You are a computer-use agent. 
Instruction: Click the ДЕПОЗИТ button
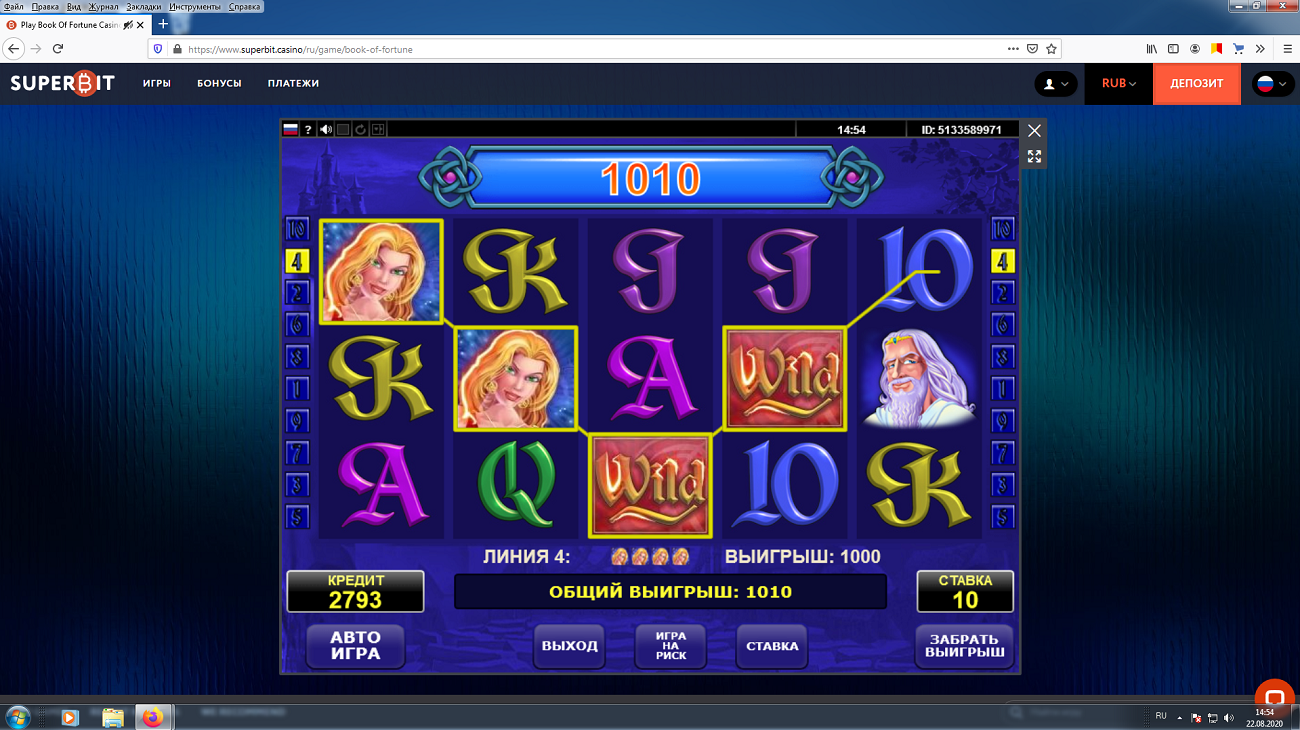[1197, 84]
